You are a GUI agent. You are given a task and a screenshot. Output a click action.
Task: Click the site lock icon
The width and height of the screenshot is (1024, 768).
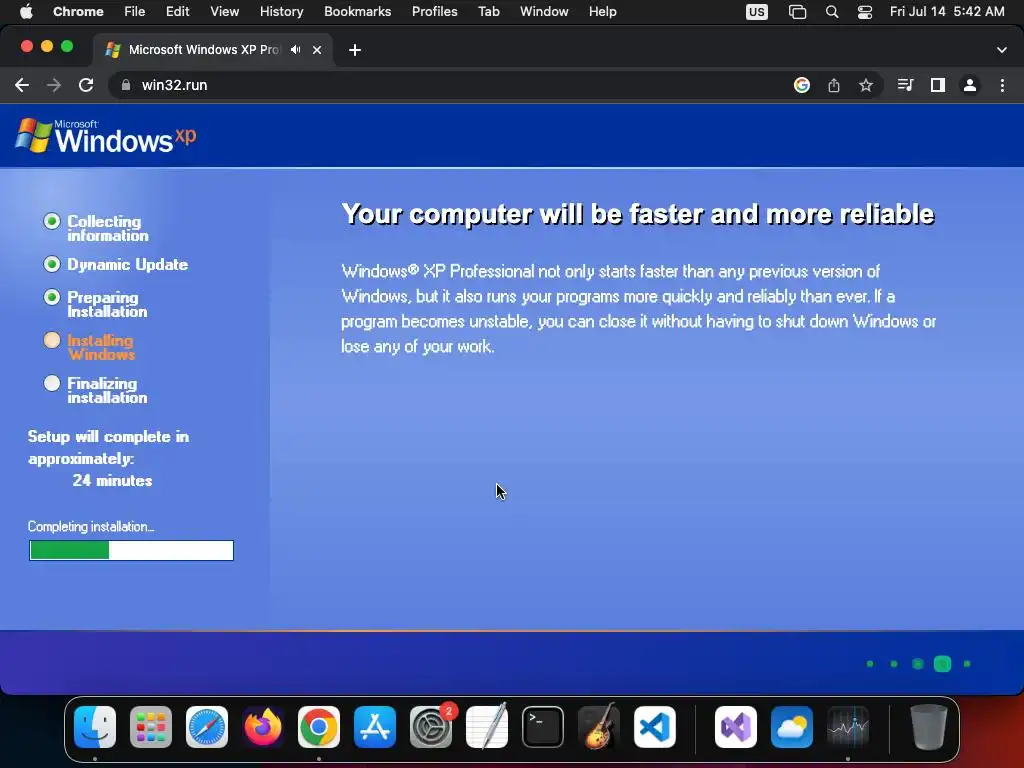coord(126,85)
